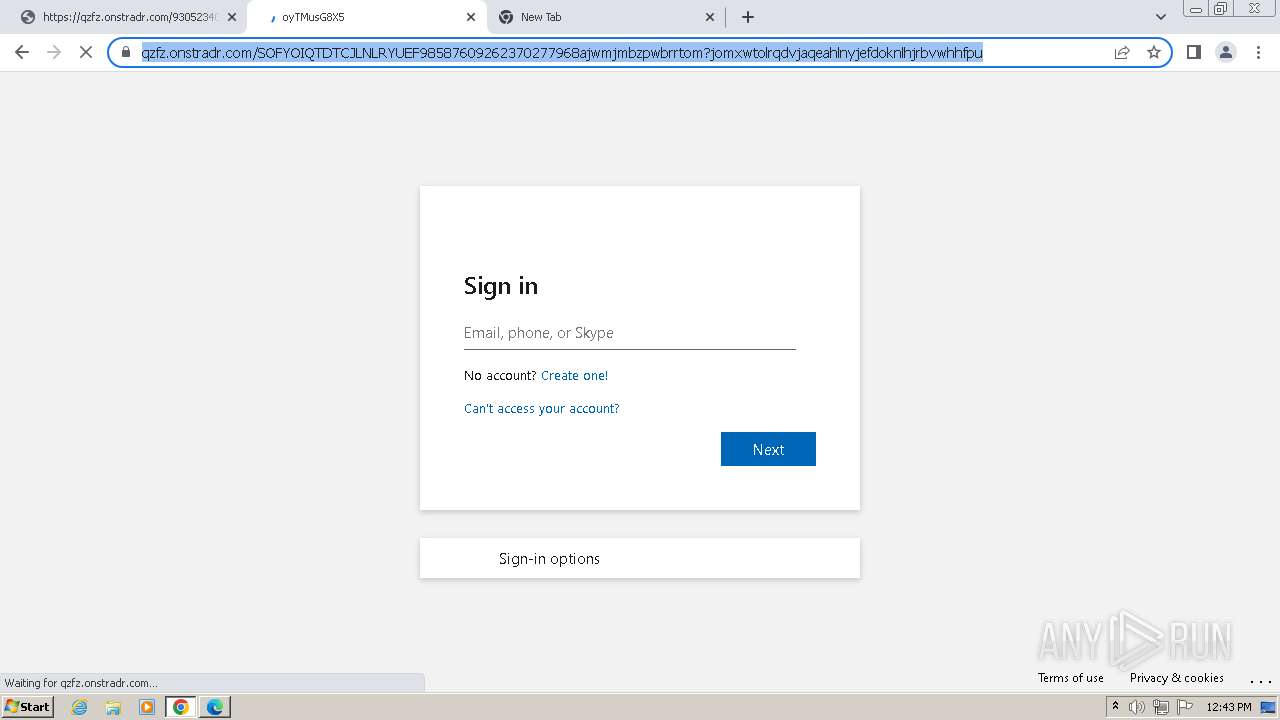The width and height of the screenshot is (1280, 720).
Task: Open File Explorer from the taskbar
Action: tap(113, 707)
